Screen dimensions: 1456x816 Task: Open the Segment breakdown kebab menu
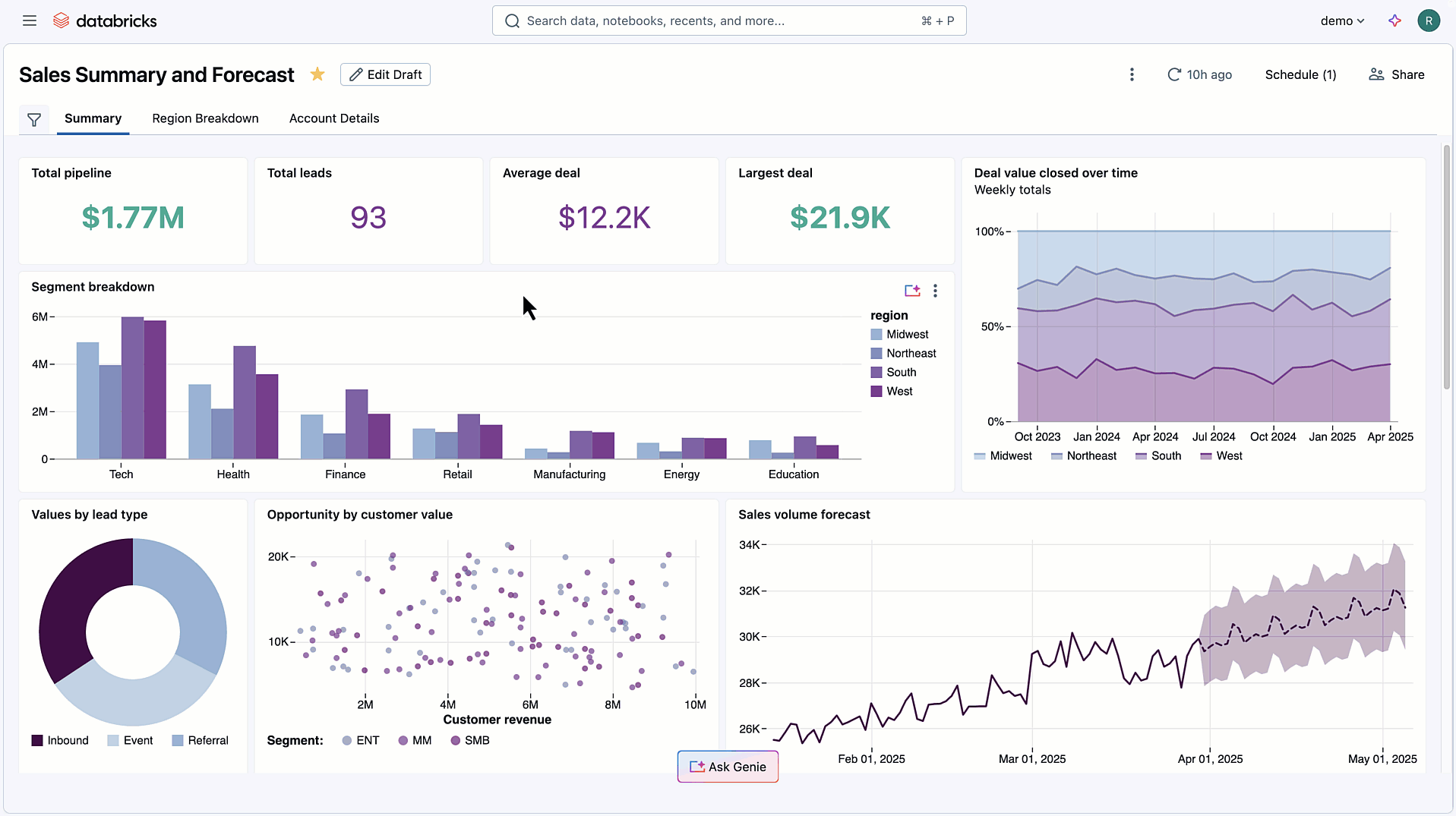(x=935, y=291)
